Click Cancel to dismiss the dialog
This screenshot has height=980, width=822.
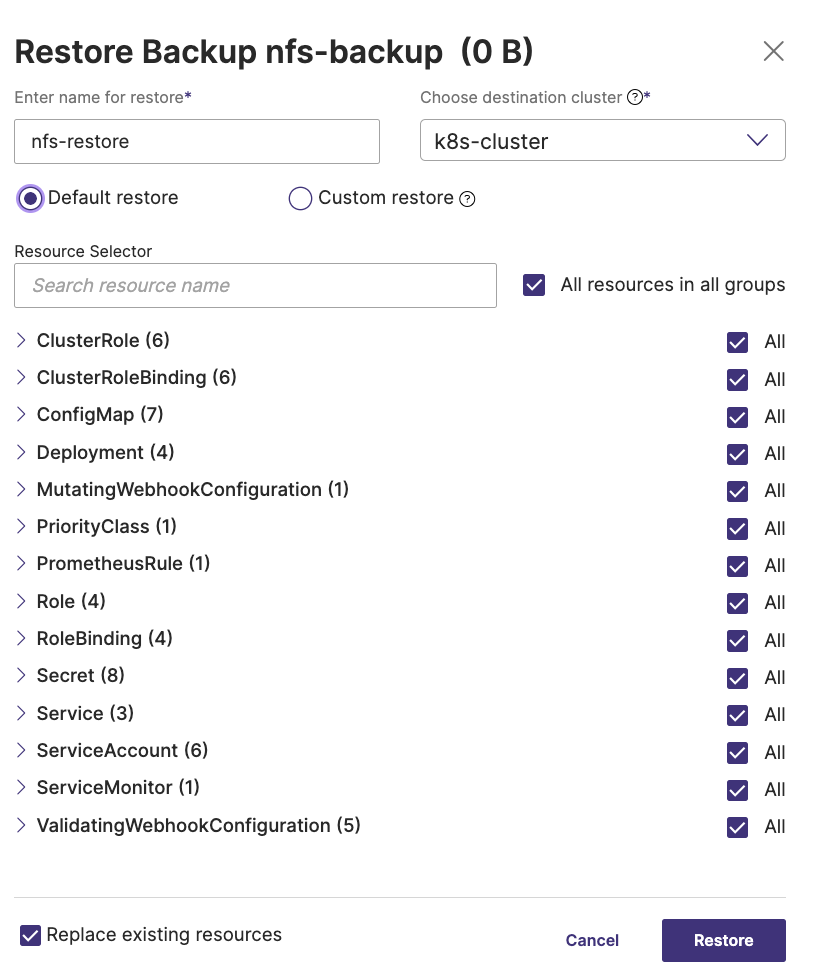click(x=592, y=940)
